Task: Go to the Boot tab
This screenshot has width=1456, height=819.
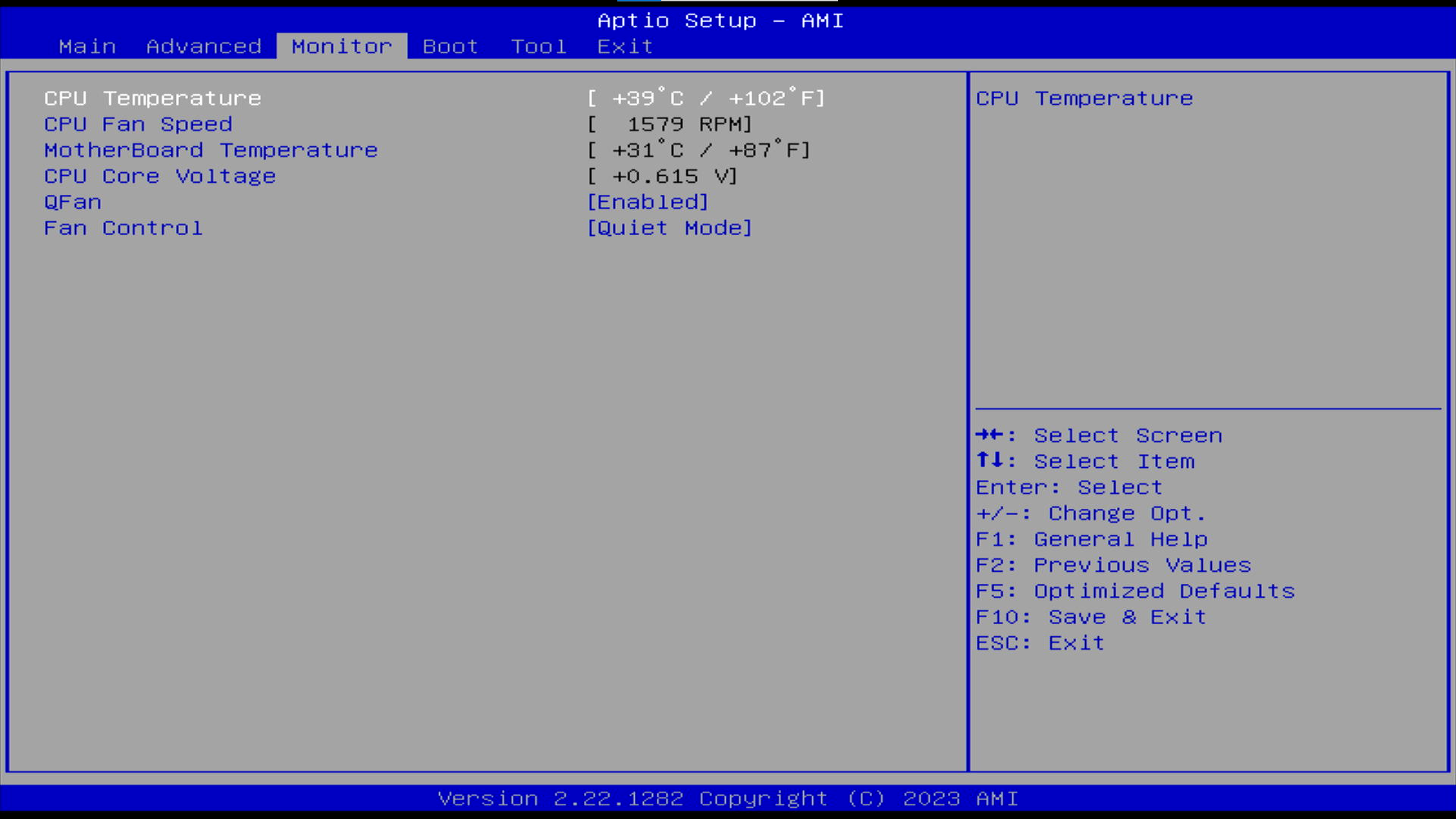Action: (450, 46)
